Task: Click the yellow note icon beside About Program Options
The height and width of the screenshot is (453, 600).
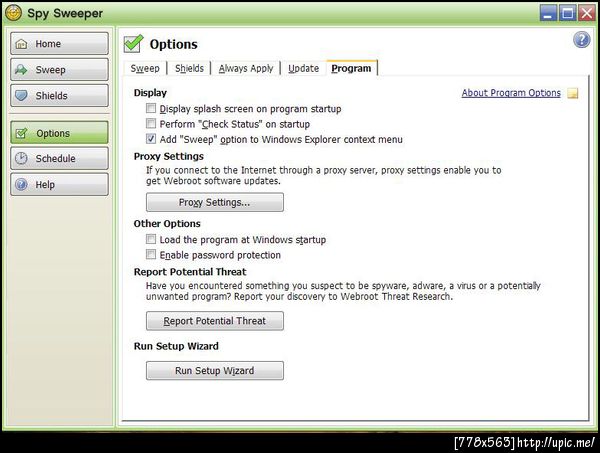Action: click(572, 93)
